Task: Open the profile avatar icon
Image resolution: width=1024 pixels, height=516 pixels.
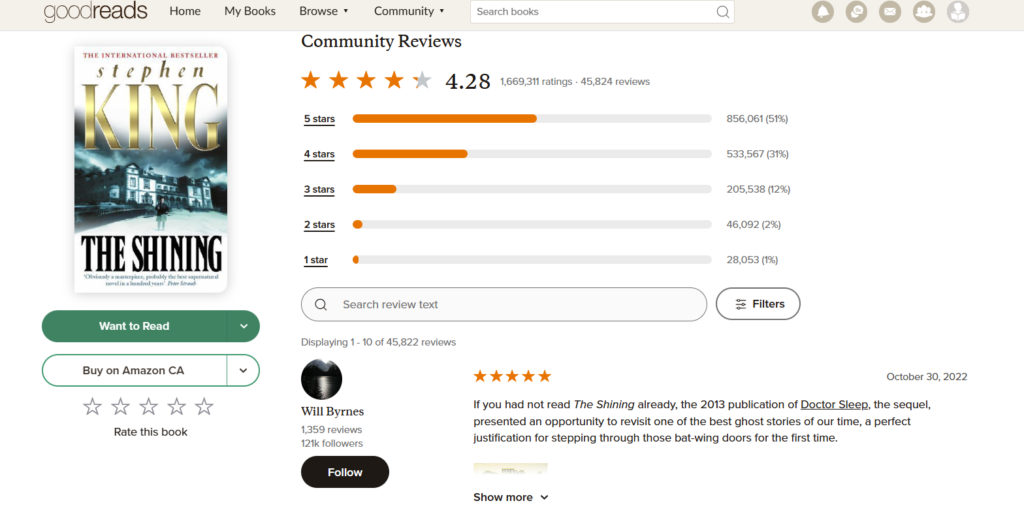Action: (958, 12)
